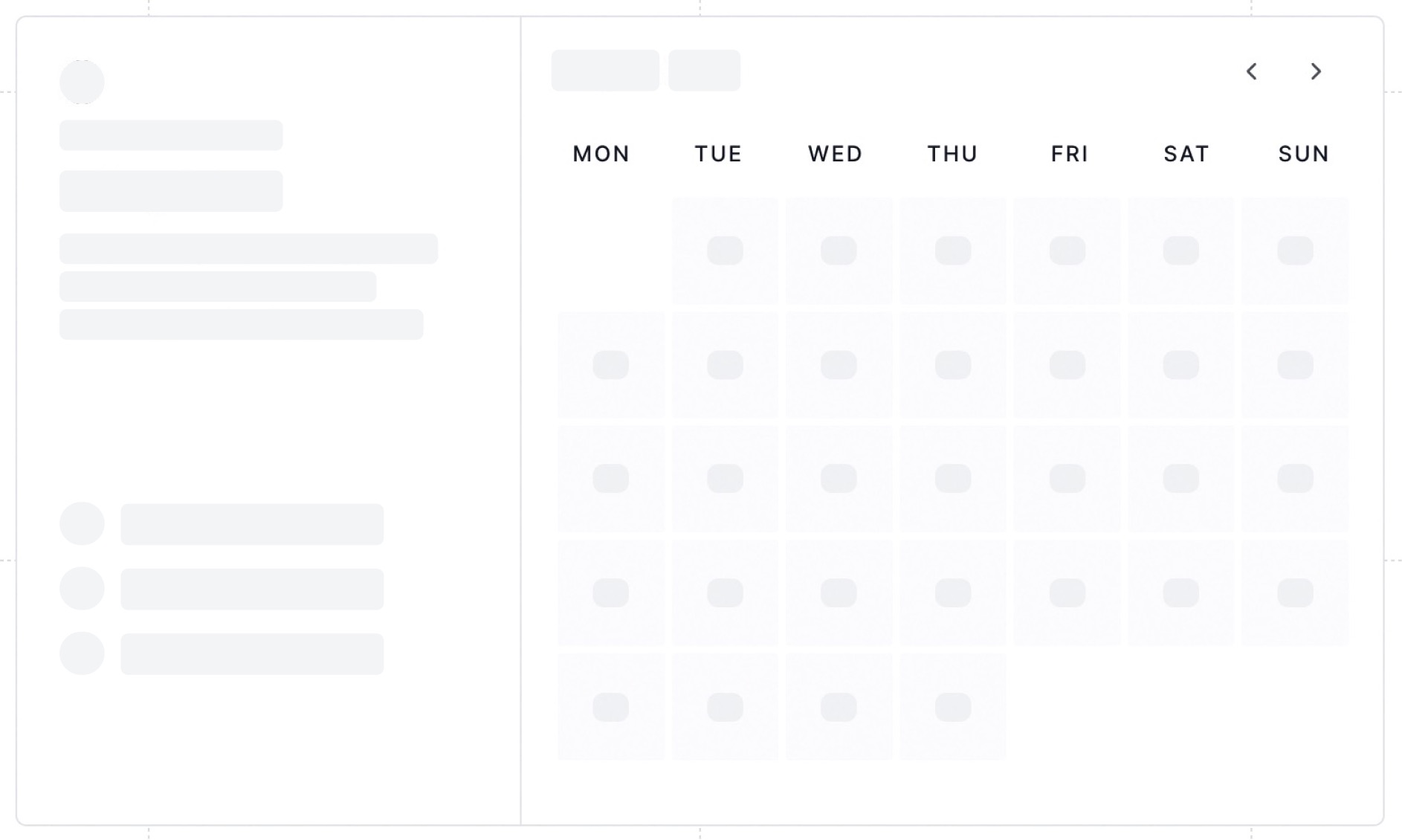Click the smaller header placeholder block
This screenshot has height=840, width=1402.
click(x=705, y=70)
